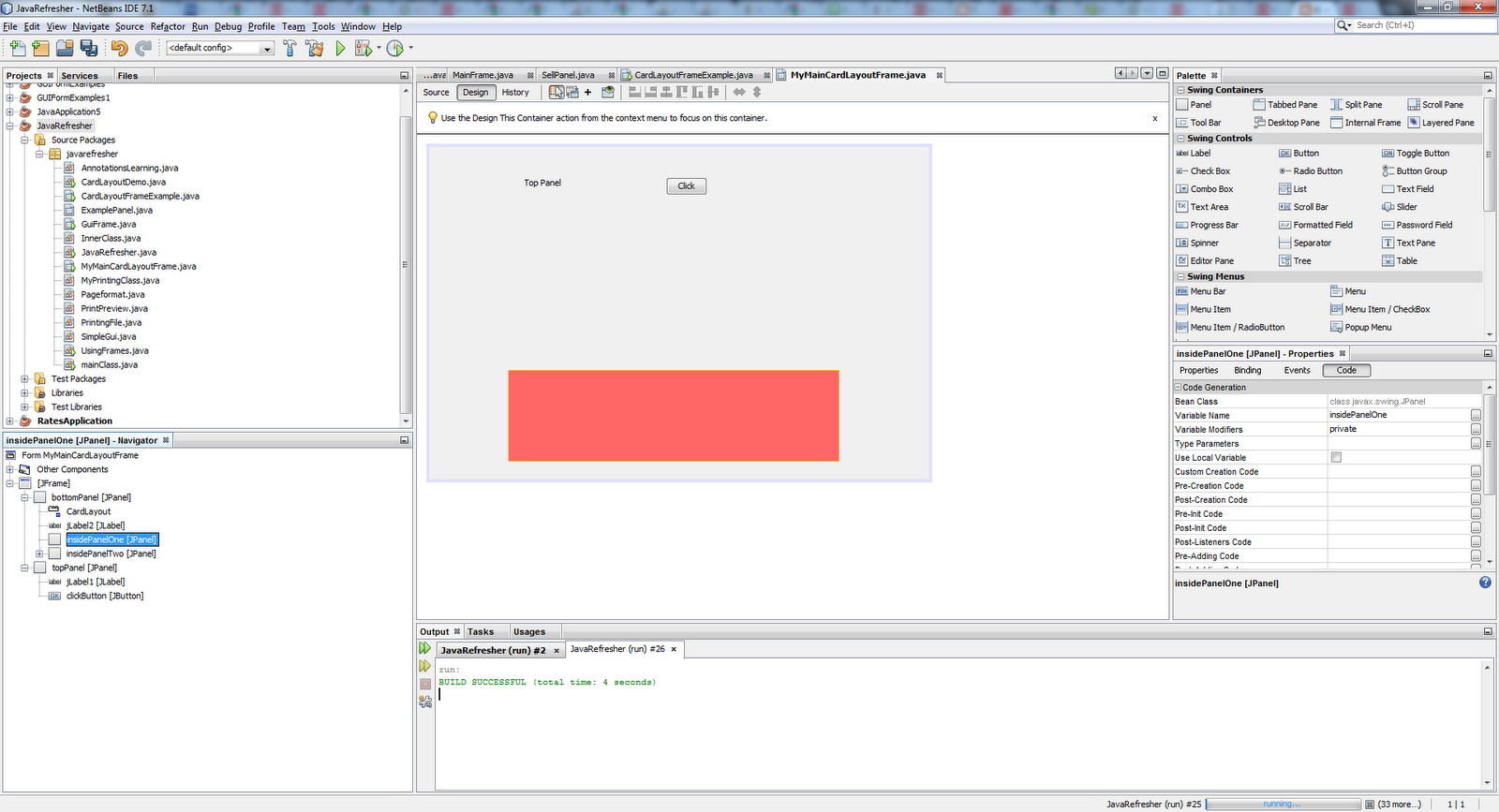
Task: Collapse the Code Generation property group
Action: coord(1178,388)
